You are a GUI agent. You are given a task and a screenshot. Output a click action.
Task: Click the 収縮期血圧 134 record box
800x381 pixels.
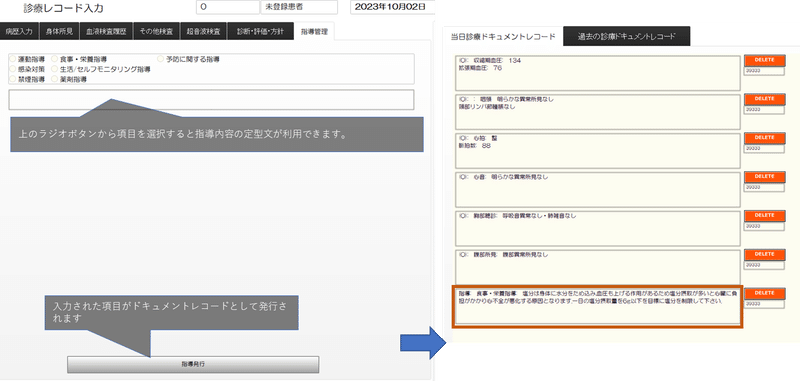coord(598,73)
